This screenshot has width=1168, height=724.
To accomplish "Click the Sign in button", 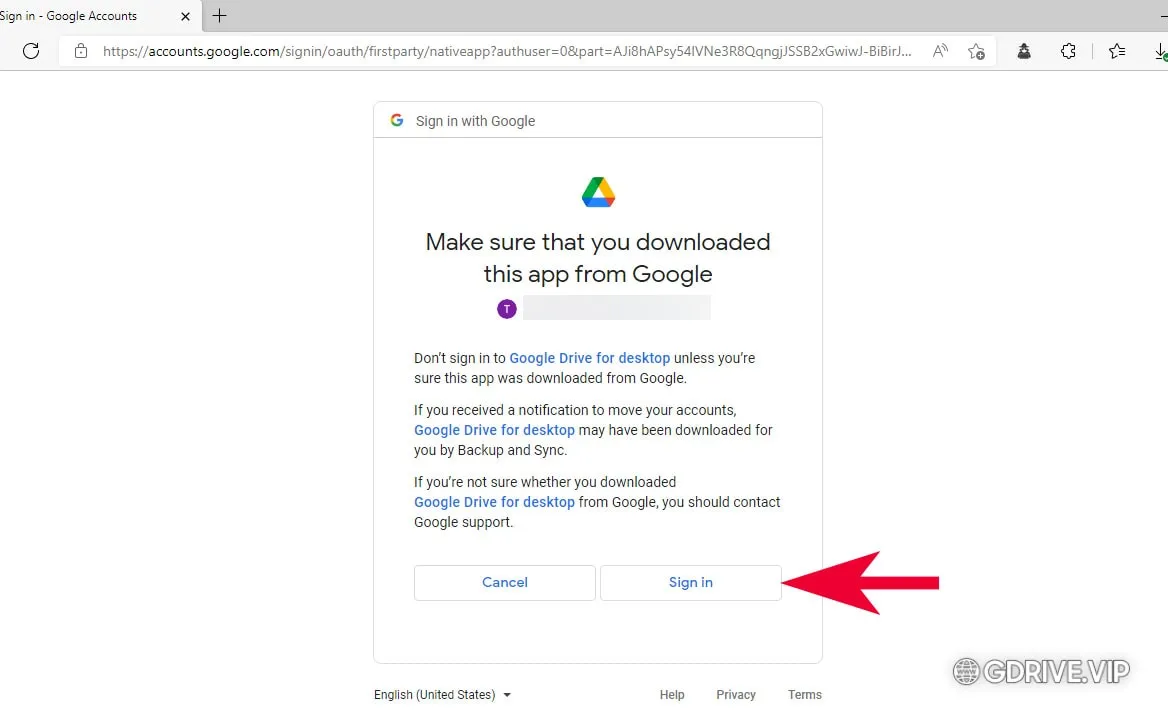I will click(x=690, y=582).
